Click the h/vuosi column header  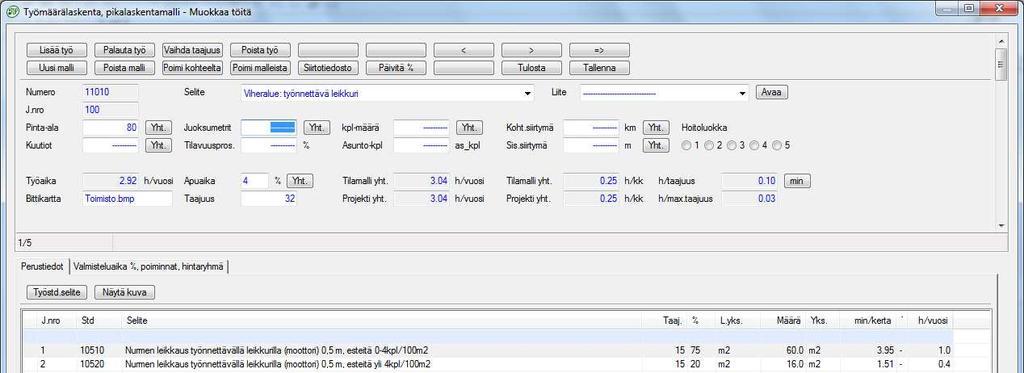[x=931, y=321]
